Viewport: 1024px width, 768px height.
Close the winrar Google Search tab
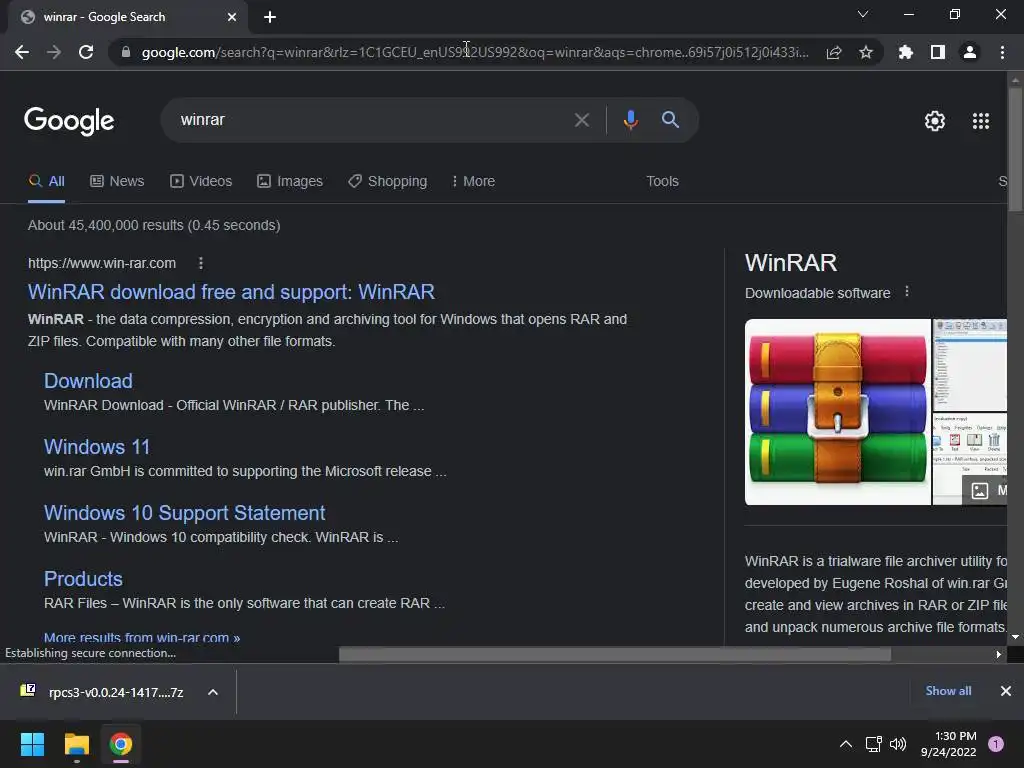[x=232, y=17]
